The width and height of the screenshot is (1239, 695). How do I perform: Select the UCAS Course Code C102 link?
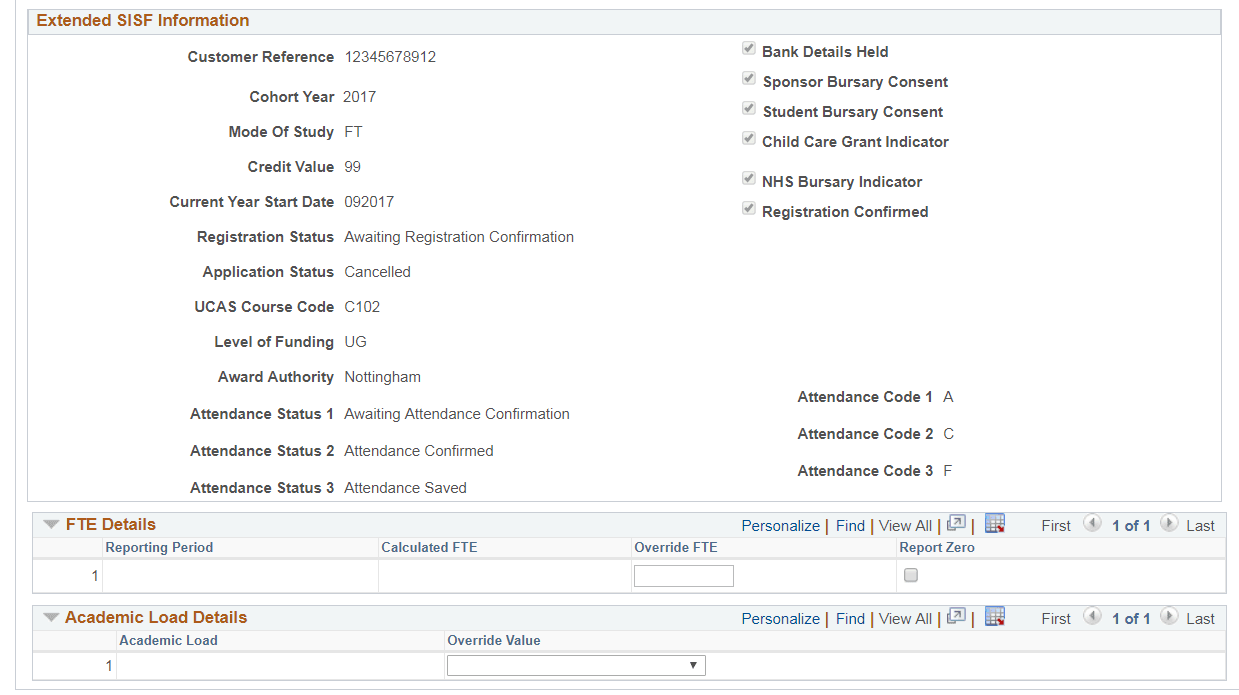pos(362,306)
